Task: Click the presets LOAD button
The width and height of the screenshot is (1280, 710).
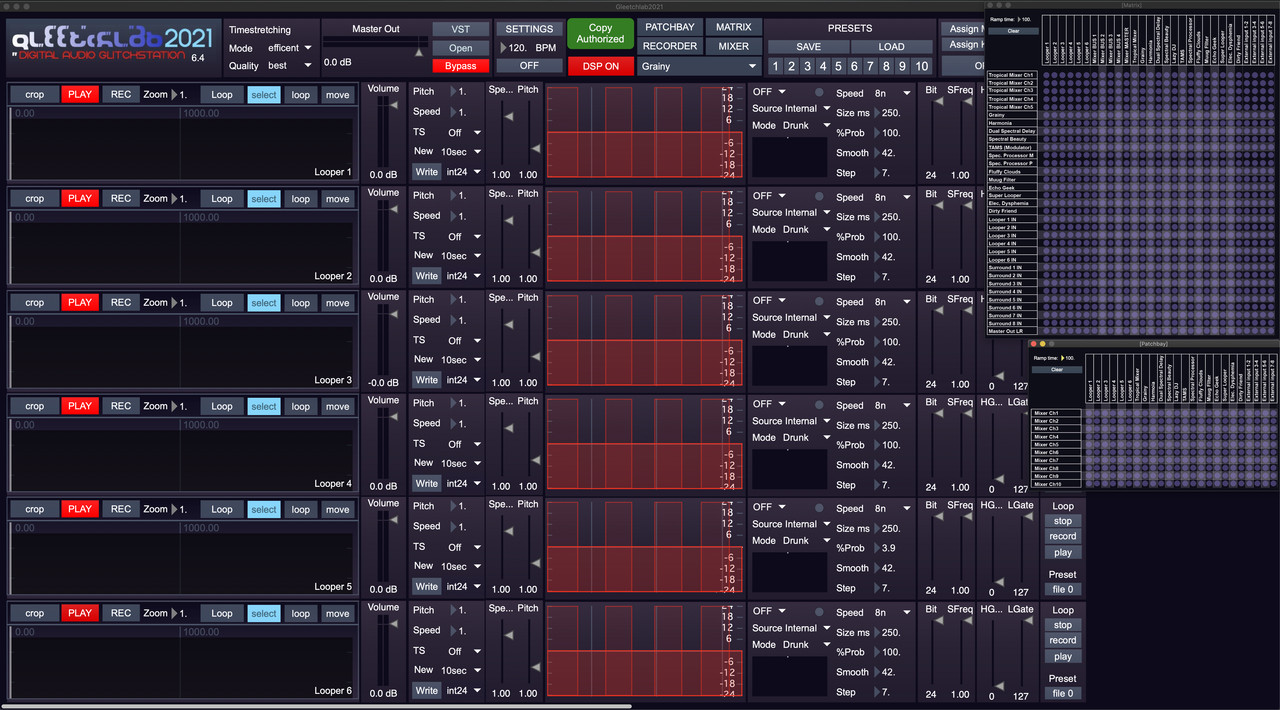Action: tap(891, 46)
